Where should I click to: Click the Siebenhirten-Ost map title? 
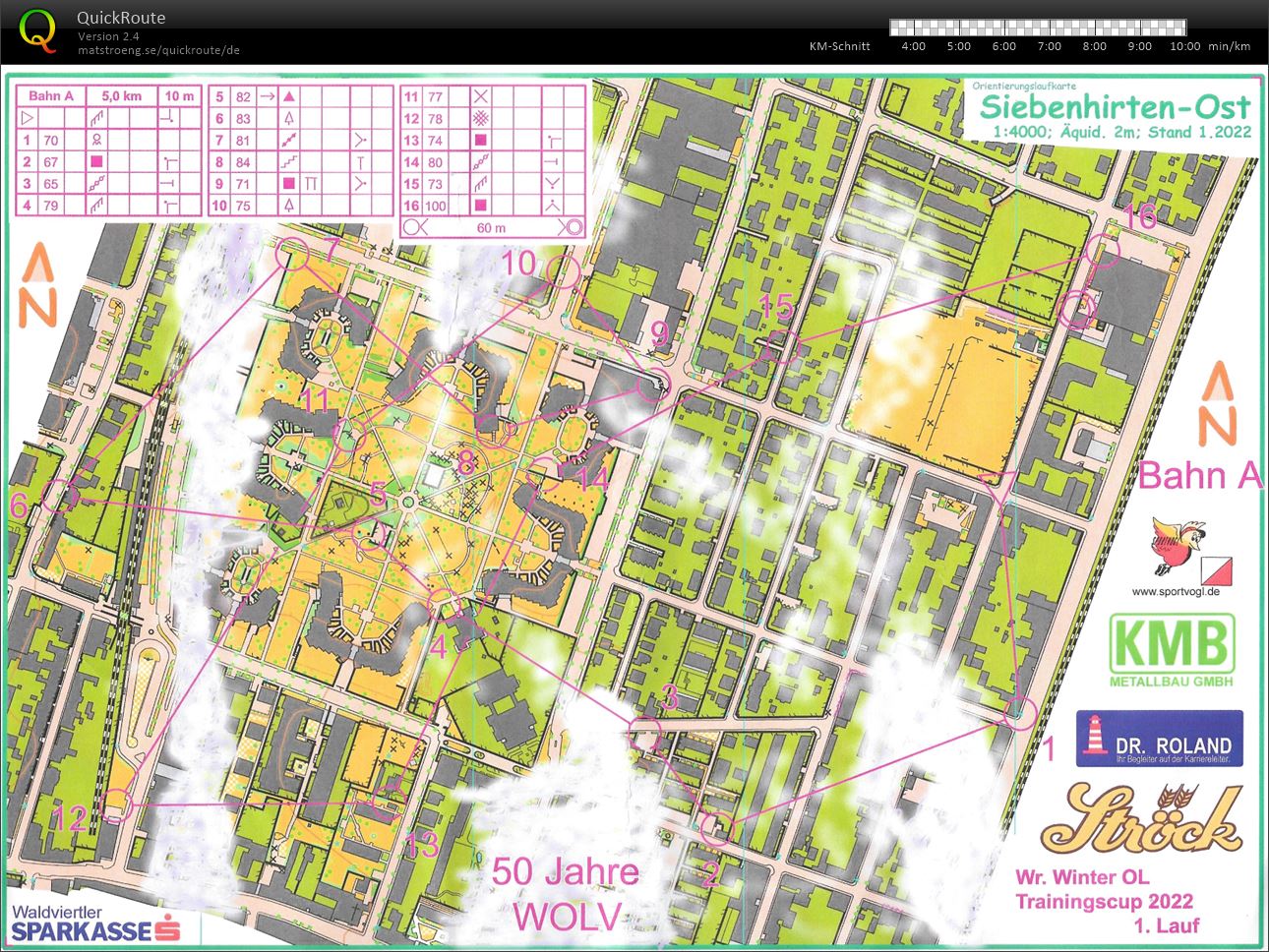tap(1115, 106)
